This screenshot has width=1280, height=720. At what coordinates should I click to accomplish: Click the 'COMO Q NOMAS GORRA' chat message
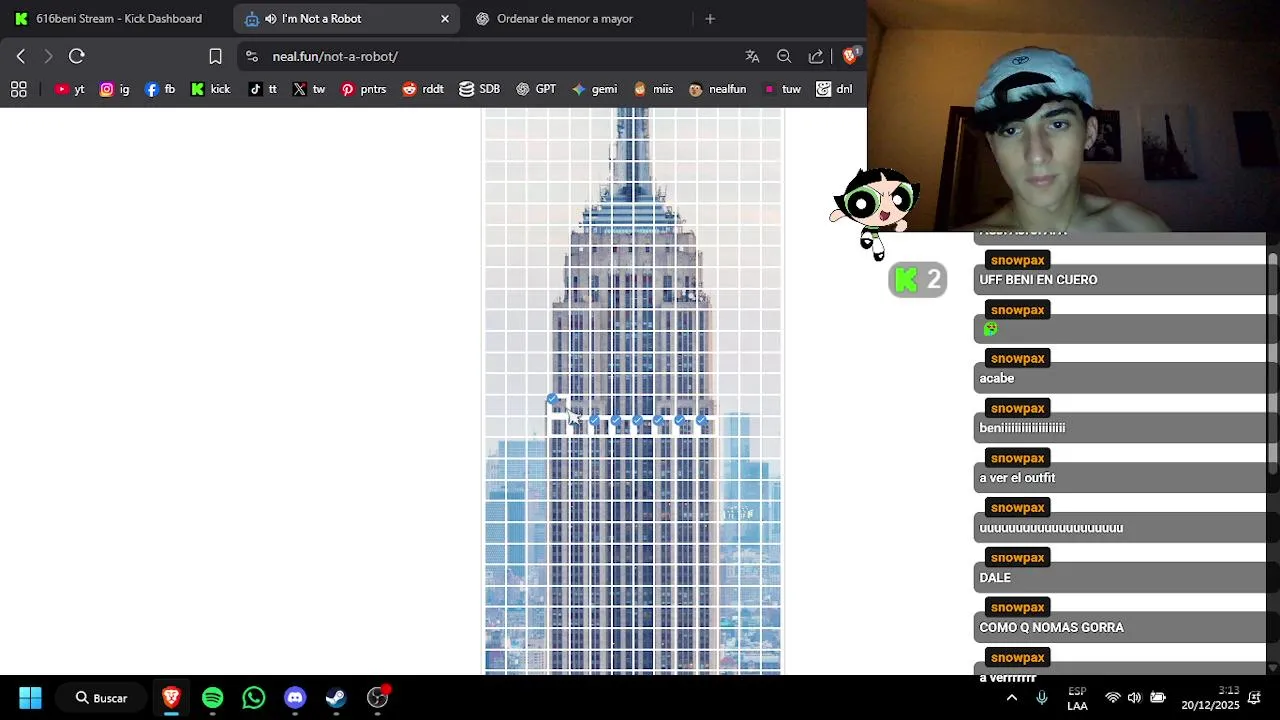pyautogui.click(x=1051, y=628)
